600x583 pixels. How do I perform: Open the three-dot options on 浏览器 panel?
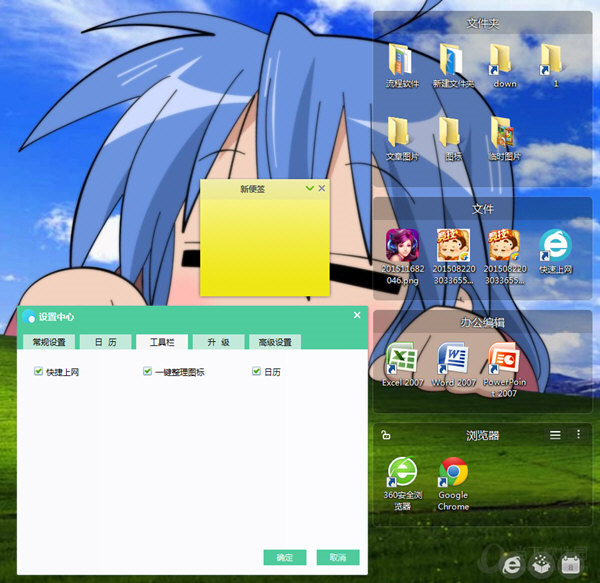pyautogui.click(x=578, y=434)
